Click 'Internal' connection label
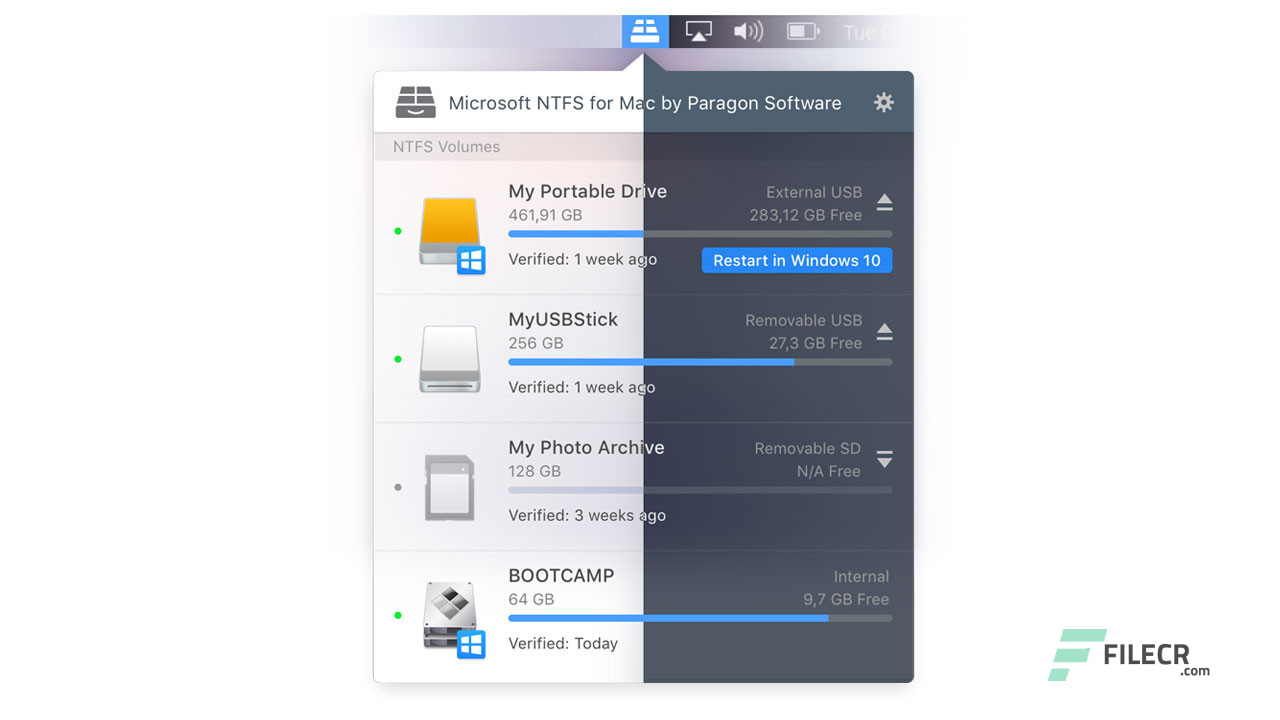This screenshot has height=720, width=1280. point(861,576)
